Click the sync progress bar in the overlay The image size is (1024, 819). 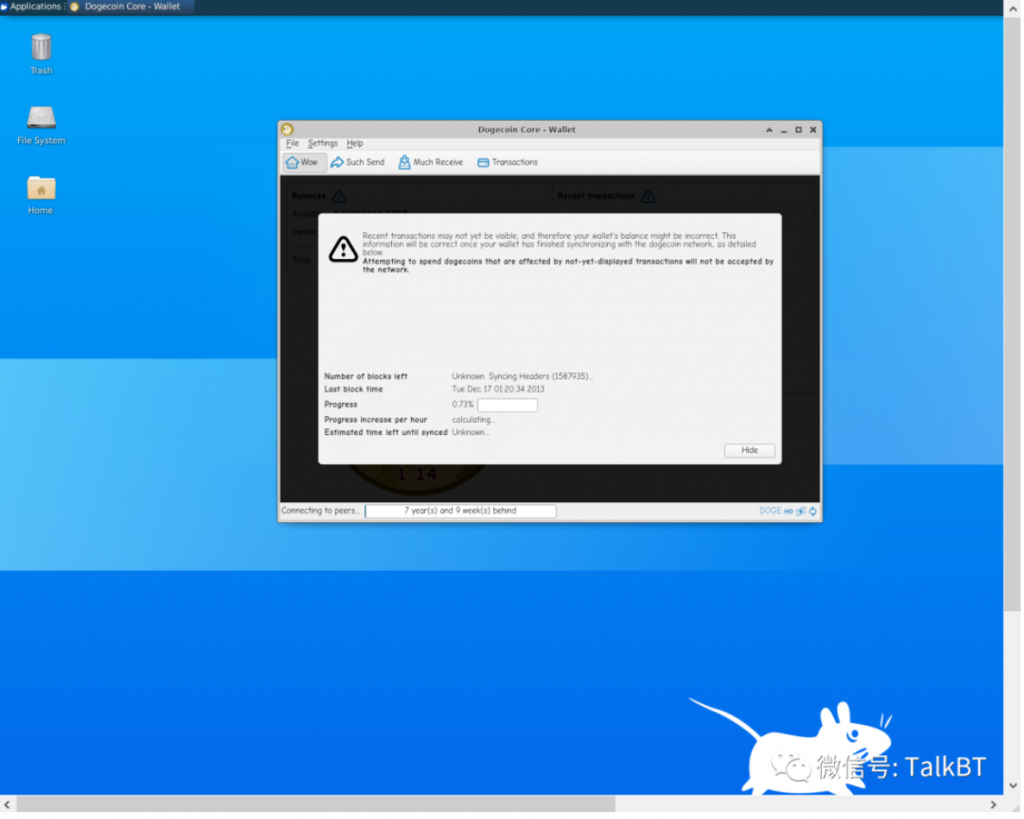pyautogui.click(x=507, y=406)
